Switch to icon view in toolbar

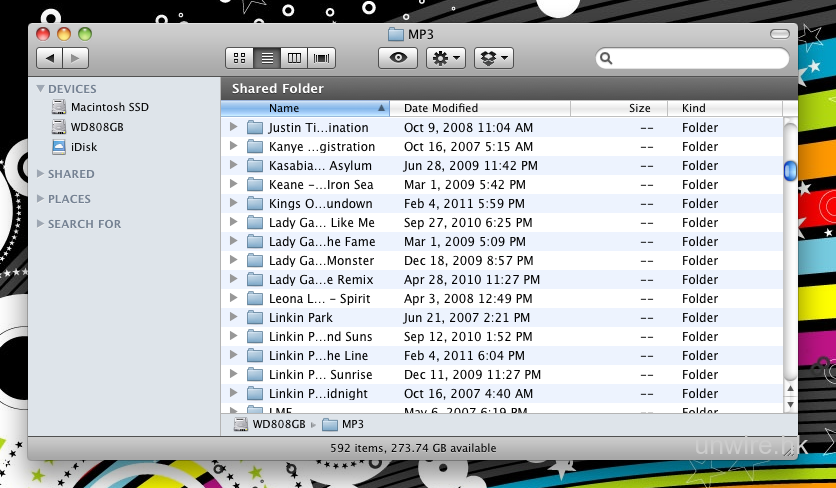(240, 58)
